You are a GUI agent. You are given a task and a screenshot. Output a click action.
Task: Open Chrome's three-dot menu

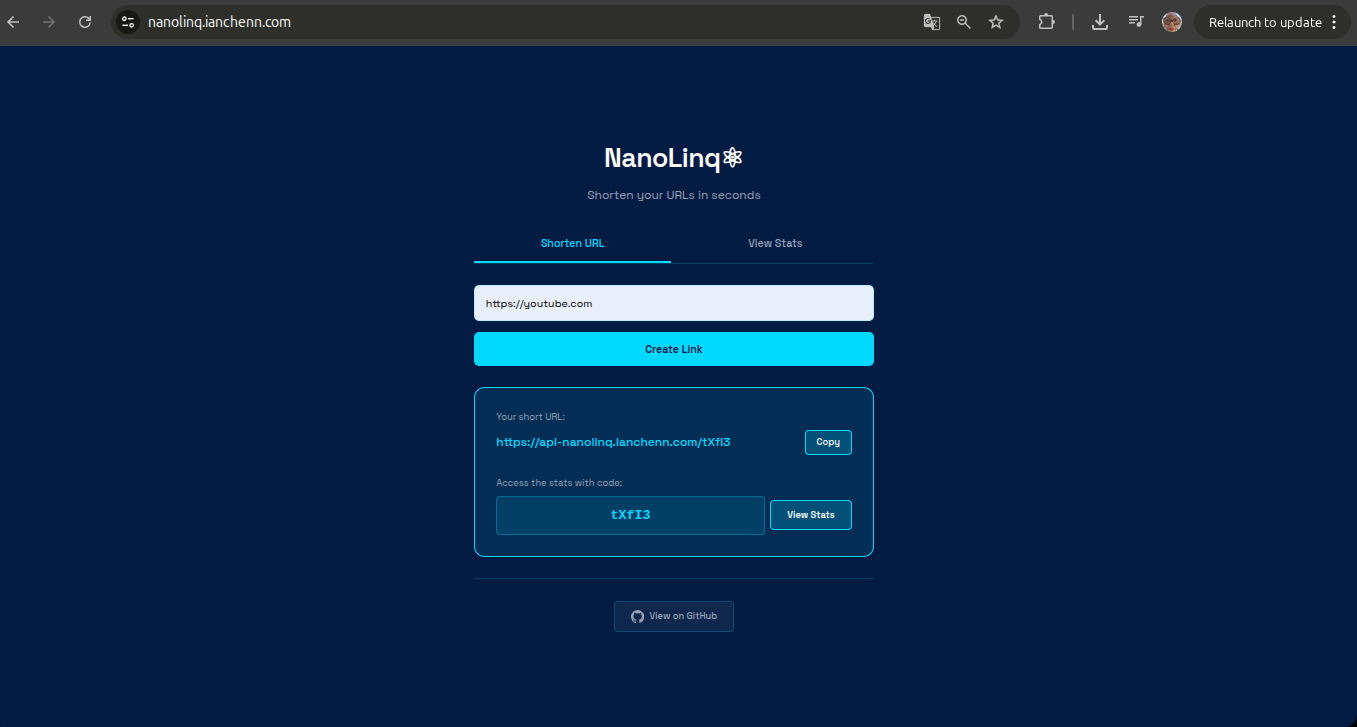coord(1334,22)
